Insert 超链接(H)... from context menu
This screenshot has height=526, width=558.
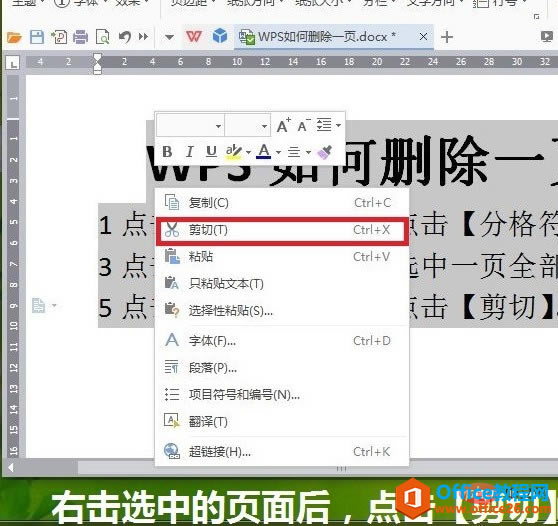[x=282, y=452]
